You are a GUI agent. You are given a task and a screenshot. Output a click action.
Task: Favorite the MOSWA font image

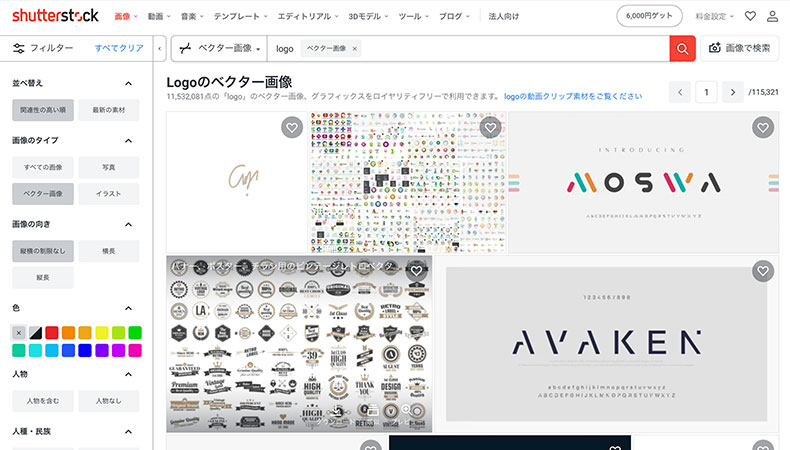763,127
